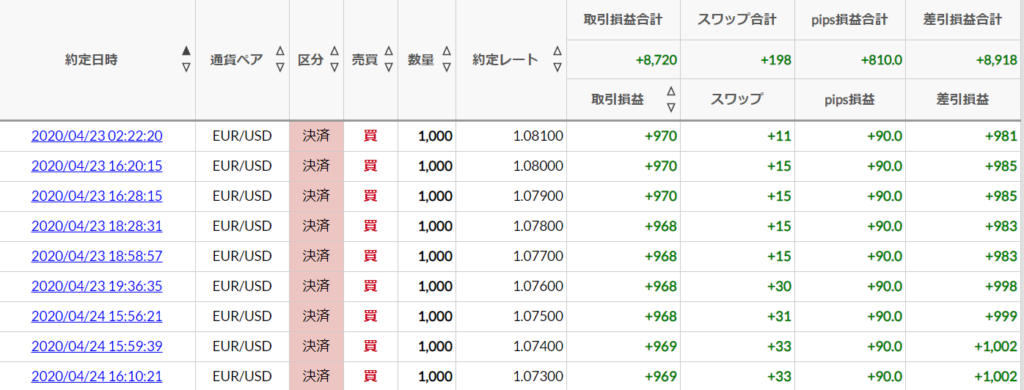Click 買 cell in the 16:20:15 row

(370, 166)
